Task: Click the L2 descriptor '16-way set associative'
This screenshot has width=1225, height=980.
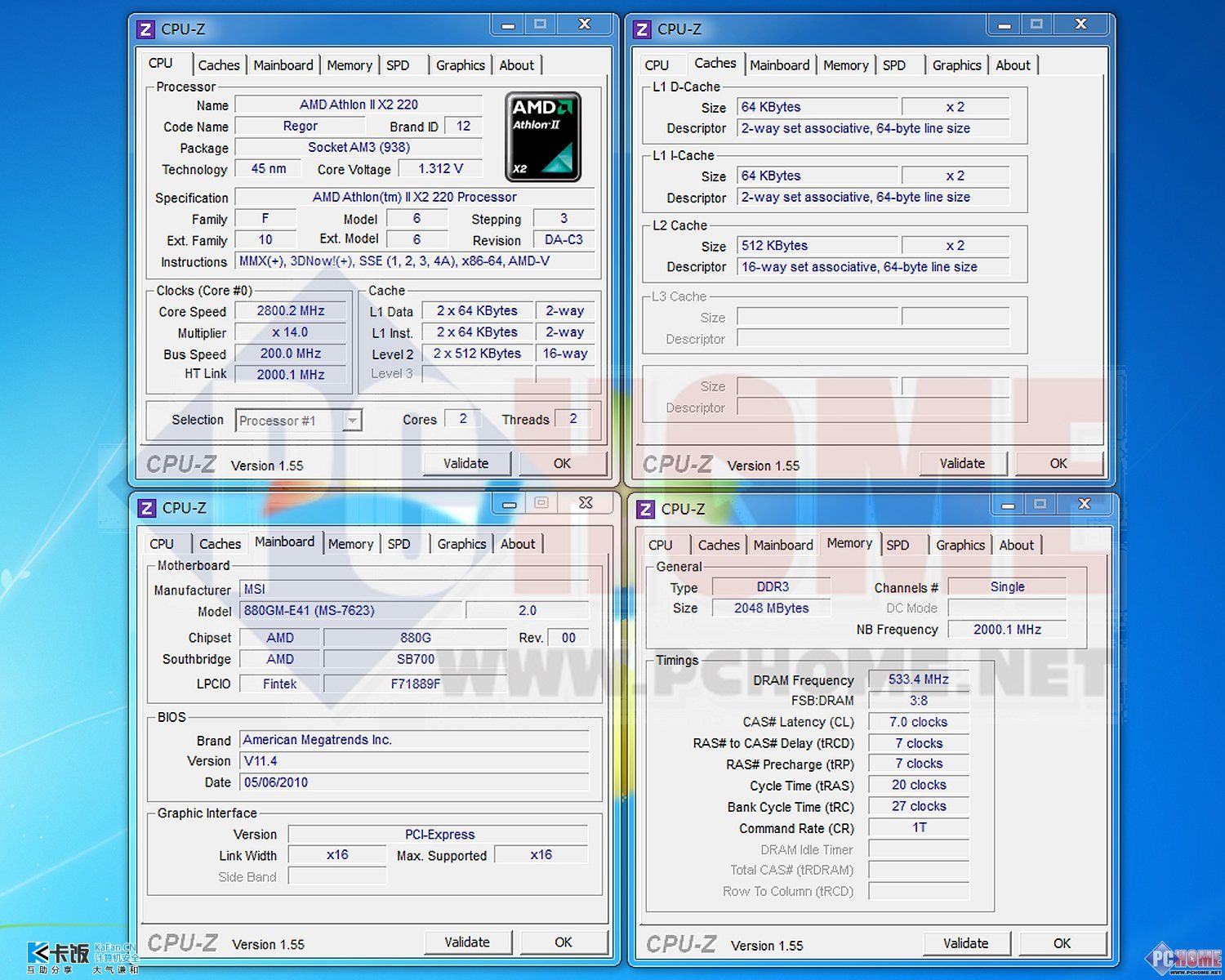Action: 874,267
